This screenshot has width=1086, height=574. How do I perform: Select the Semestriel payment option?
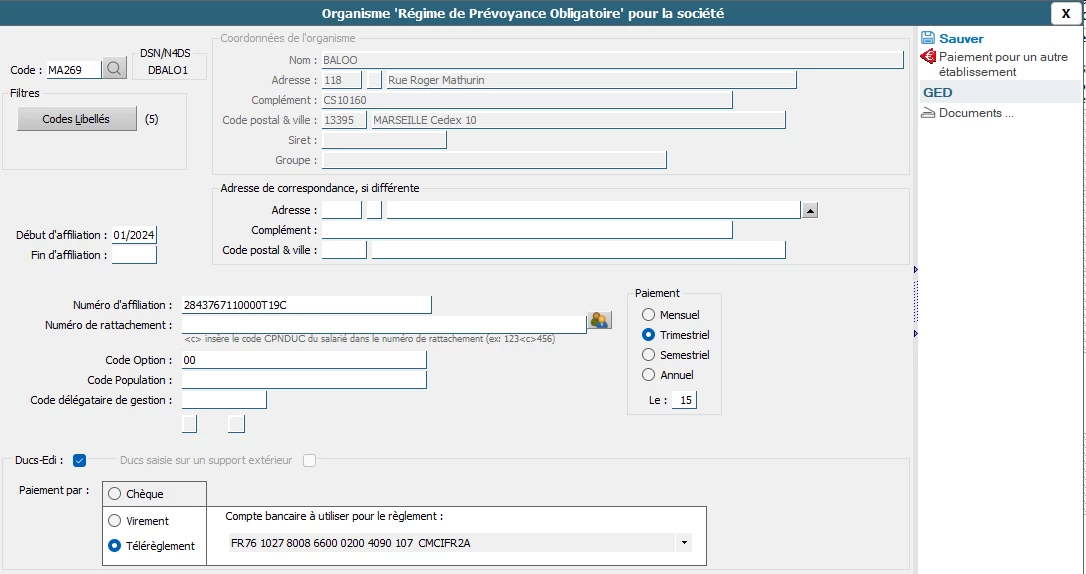click(648, 355)
